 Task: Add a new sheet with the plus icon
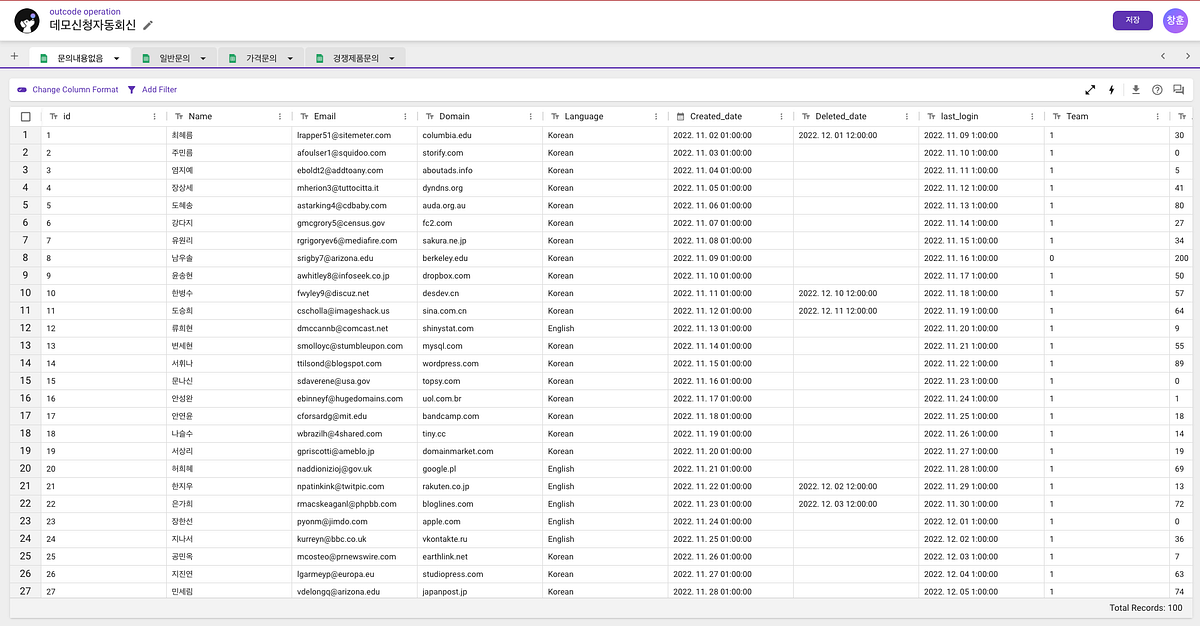pos(14,57)
